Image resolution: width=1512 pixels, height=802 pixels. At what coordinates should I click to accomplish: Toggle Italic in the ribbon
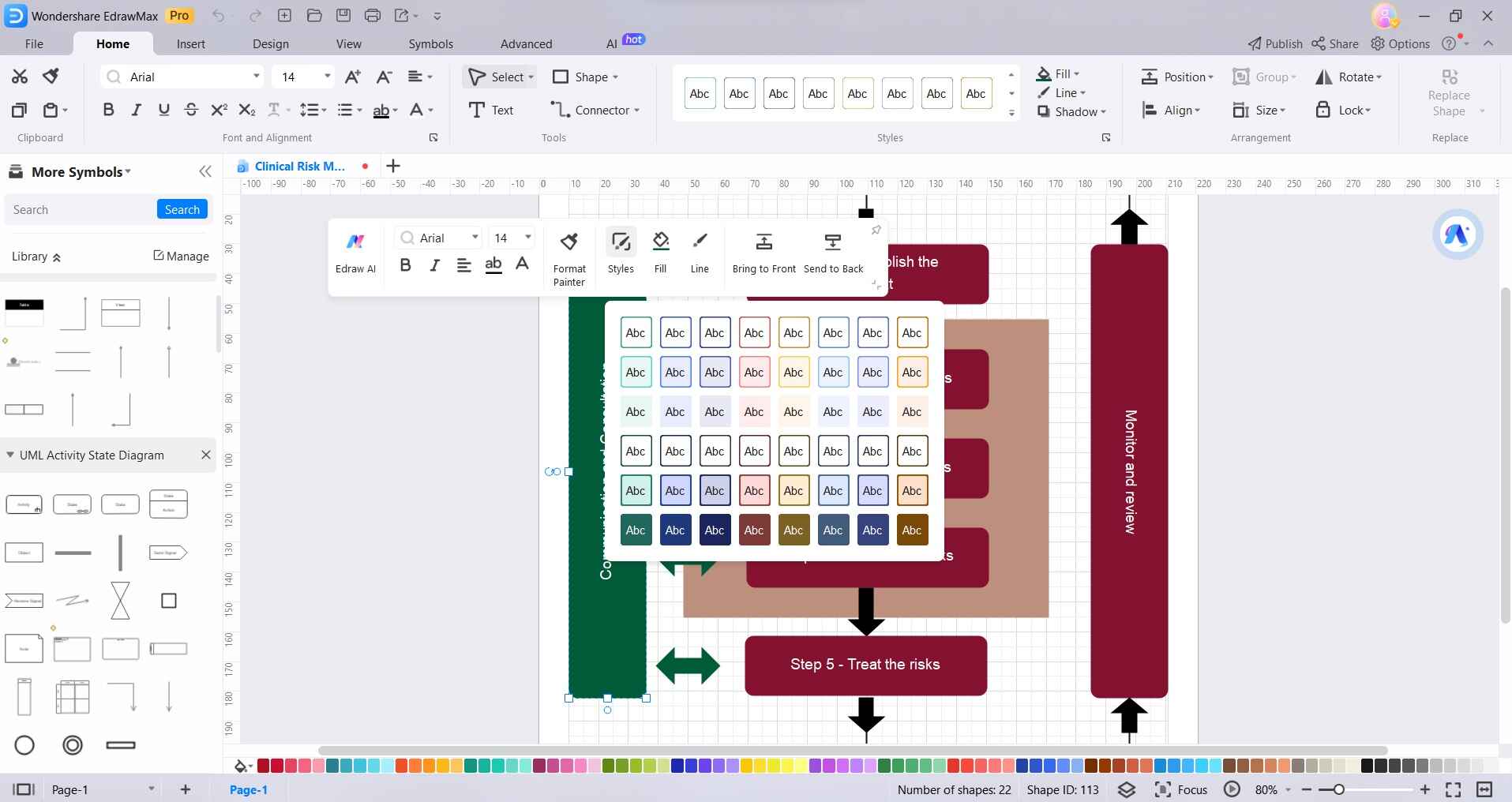[137, 110]
